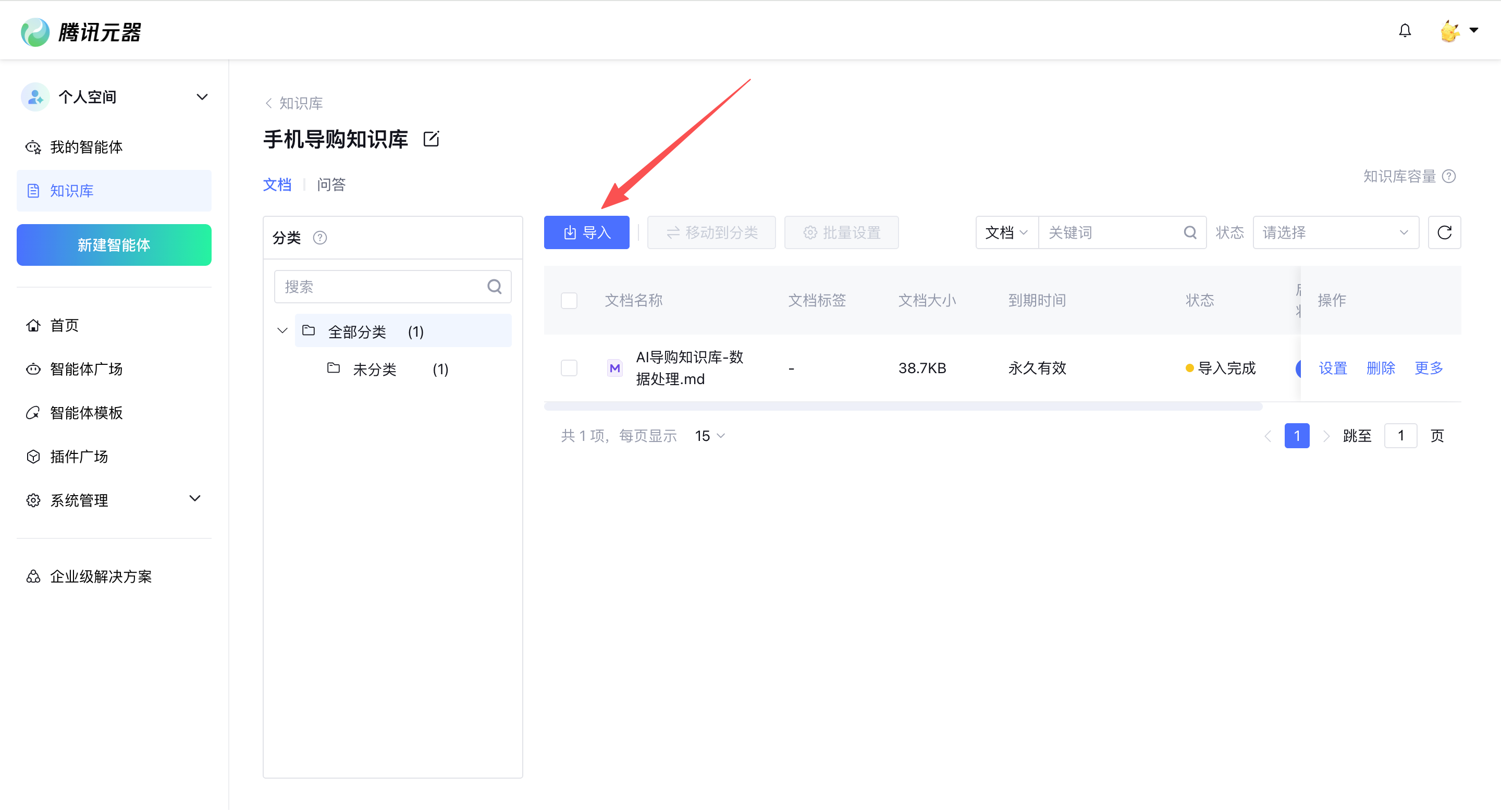Go to 插件广场 in sidebar

point(79,457)
